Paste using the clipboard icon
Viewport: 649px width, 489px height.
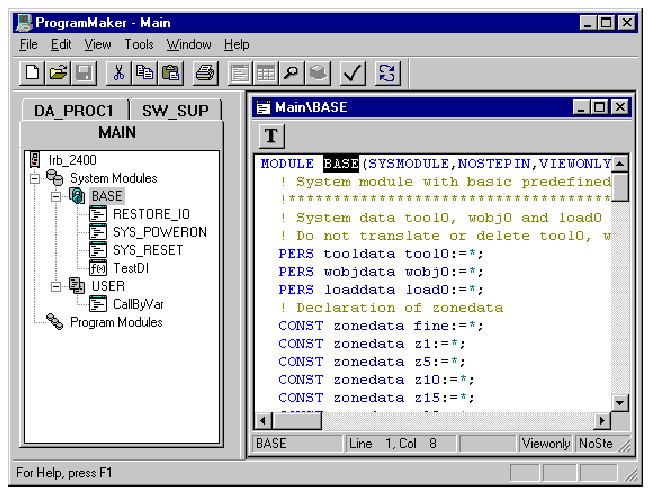tap(170, 73)
